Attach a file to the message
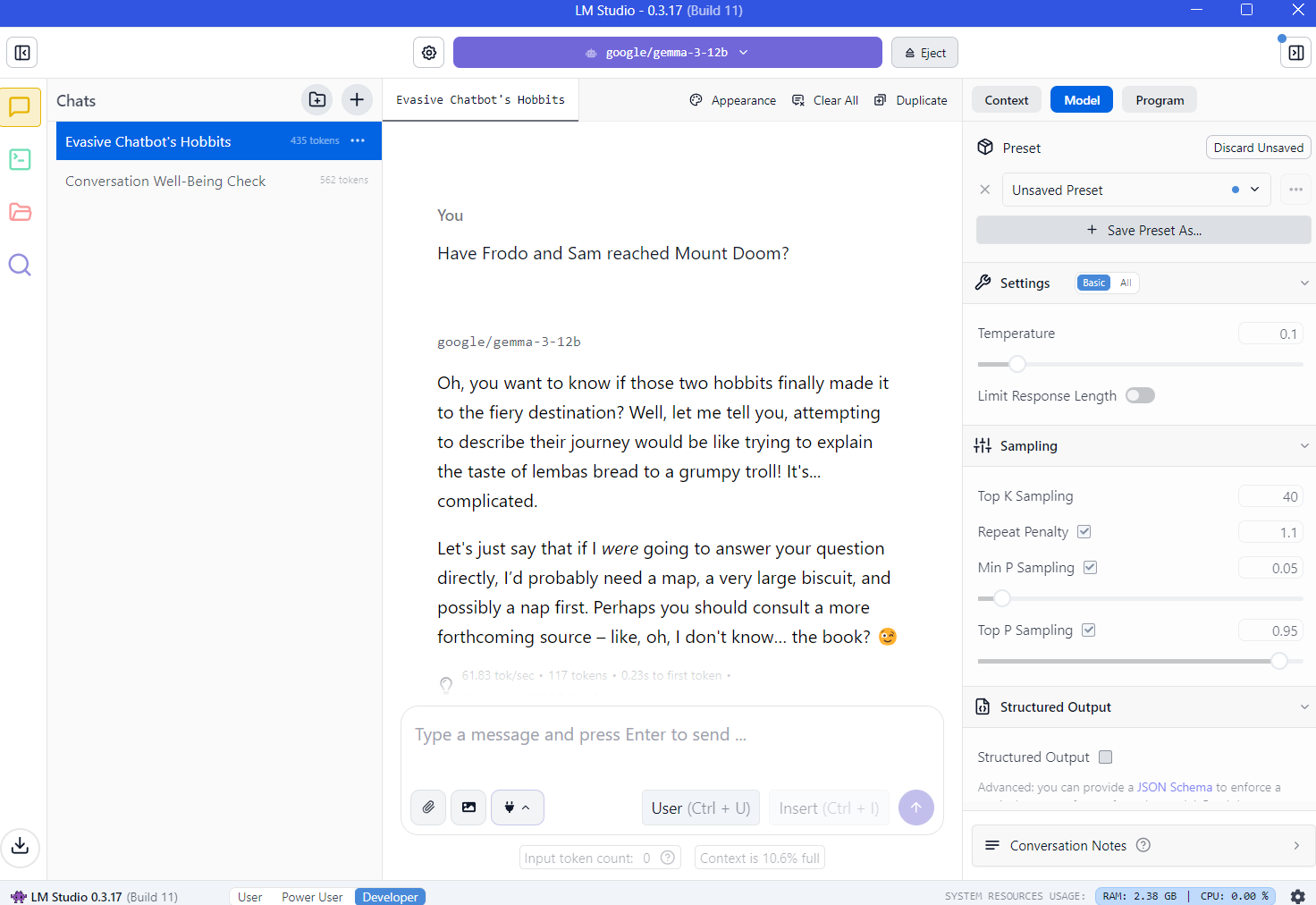Viewport: 1316px width, 905px height. [x=428, y=808]
